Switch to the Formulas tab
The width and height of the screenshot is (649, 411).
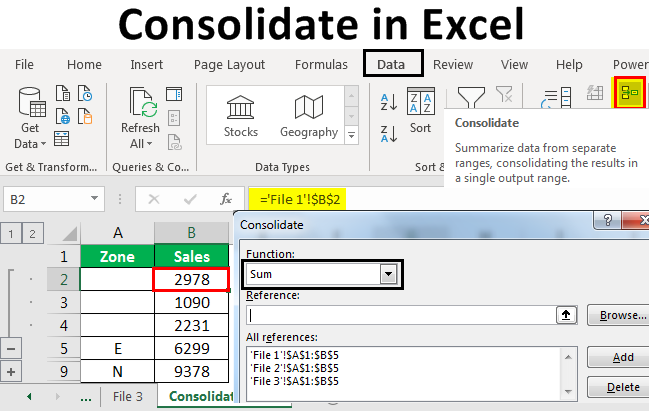[x=321, y=65]
